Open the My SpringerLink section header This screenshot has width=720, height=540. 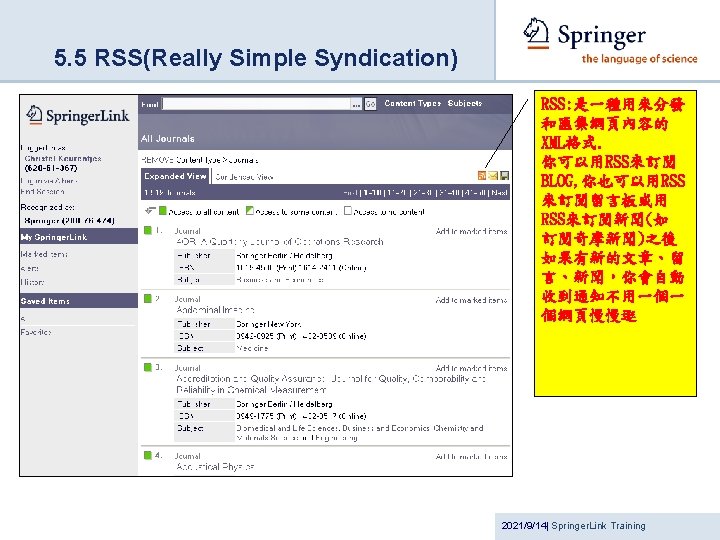tap(79, 236)
